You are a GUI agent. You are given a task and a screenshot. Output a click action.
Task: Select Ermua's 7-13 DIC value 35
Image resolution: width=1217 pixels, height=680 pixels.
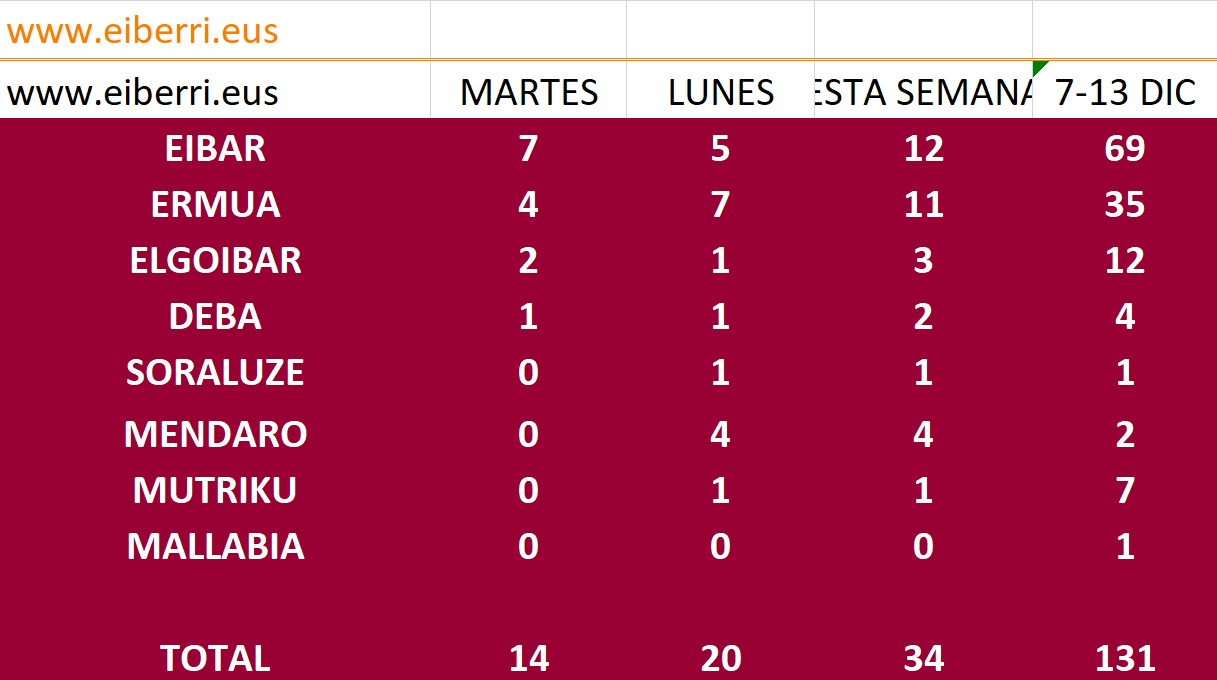(1125, 205)
